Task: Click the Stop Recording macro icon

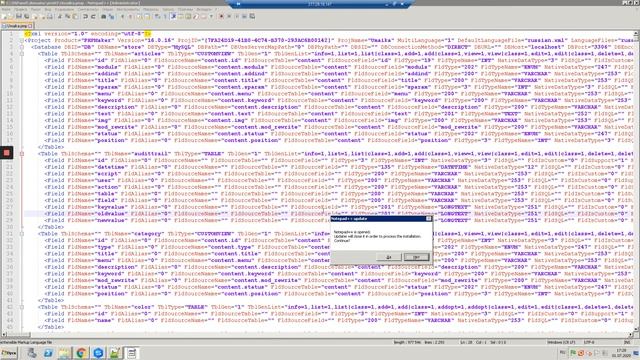Action: click(x=229, y=16)
